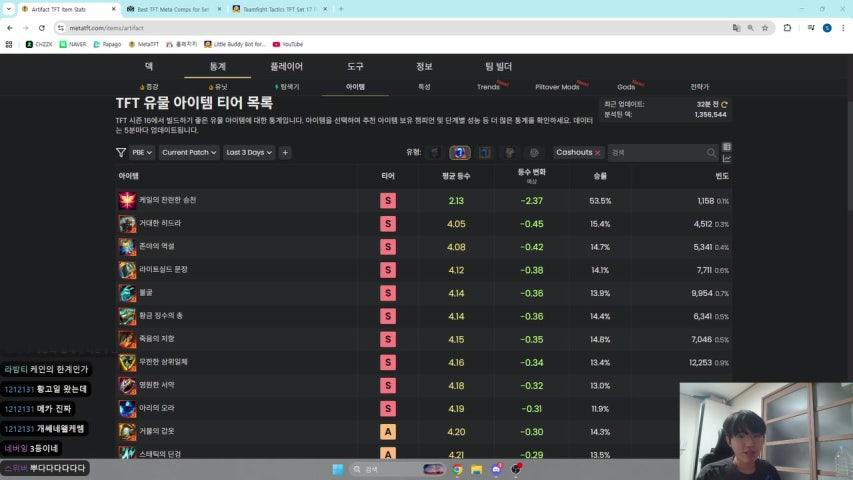This screenshot has width=853, height=480.
Task: Toggle the highlighted artifact item type filter
Action: [460, 153]
